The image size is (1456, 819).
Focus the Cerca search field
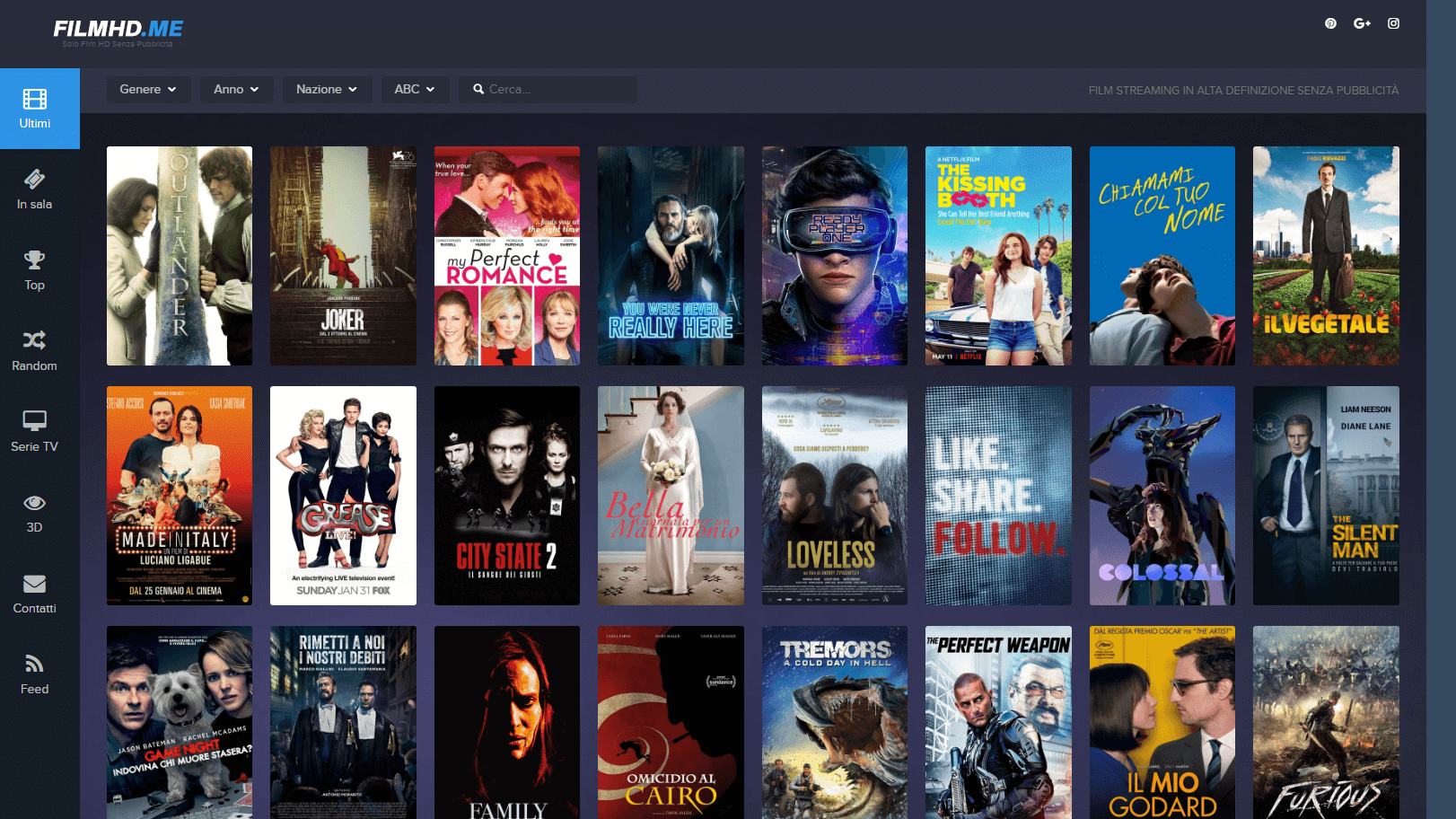548,89
